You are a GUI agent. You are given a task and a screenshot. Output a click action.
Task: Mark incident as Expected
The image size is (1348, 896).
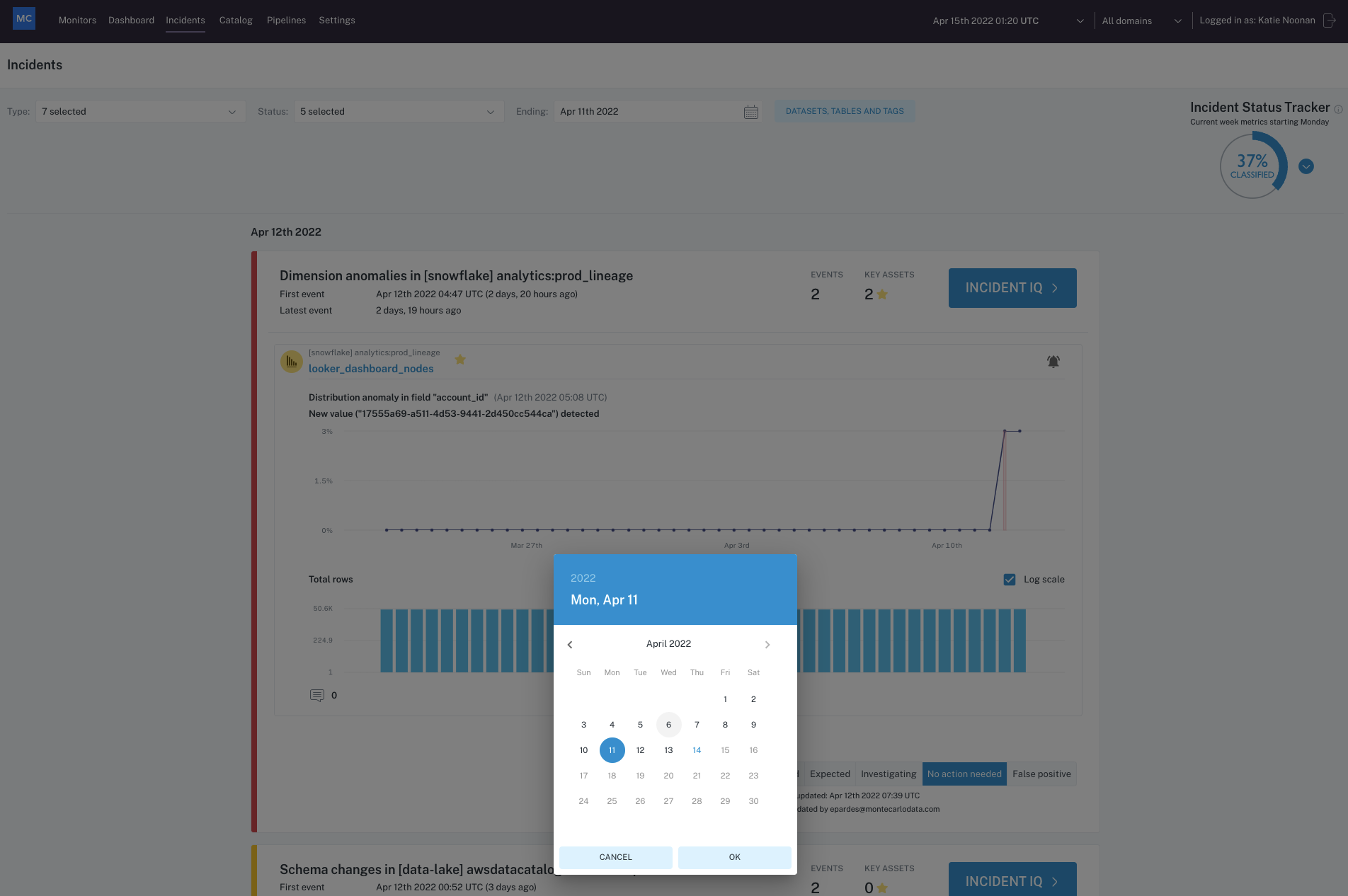coord(830,774)
